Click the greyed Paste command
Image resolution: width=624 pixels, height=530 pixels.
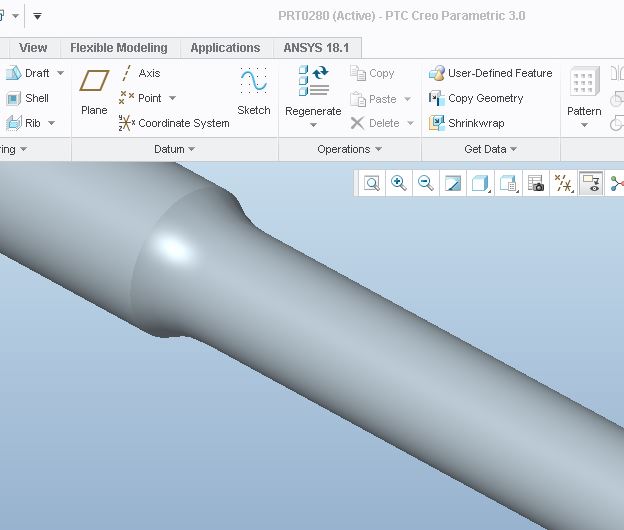(373, 99)
